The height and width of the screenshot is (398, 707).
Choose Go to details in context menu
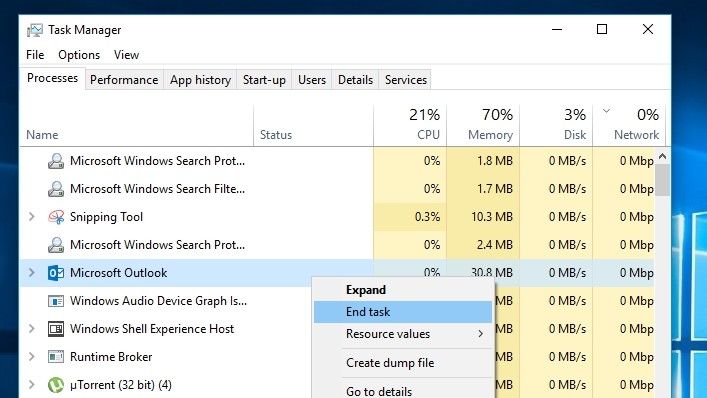click(x=403, y=390)
